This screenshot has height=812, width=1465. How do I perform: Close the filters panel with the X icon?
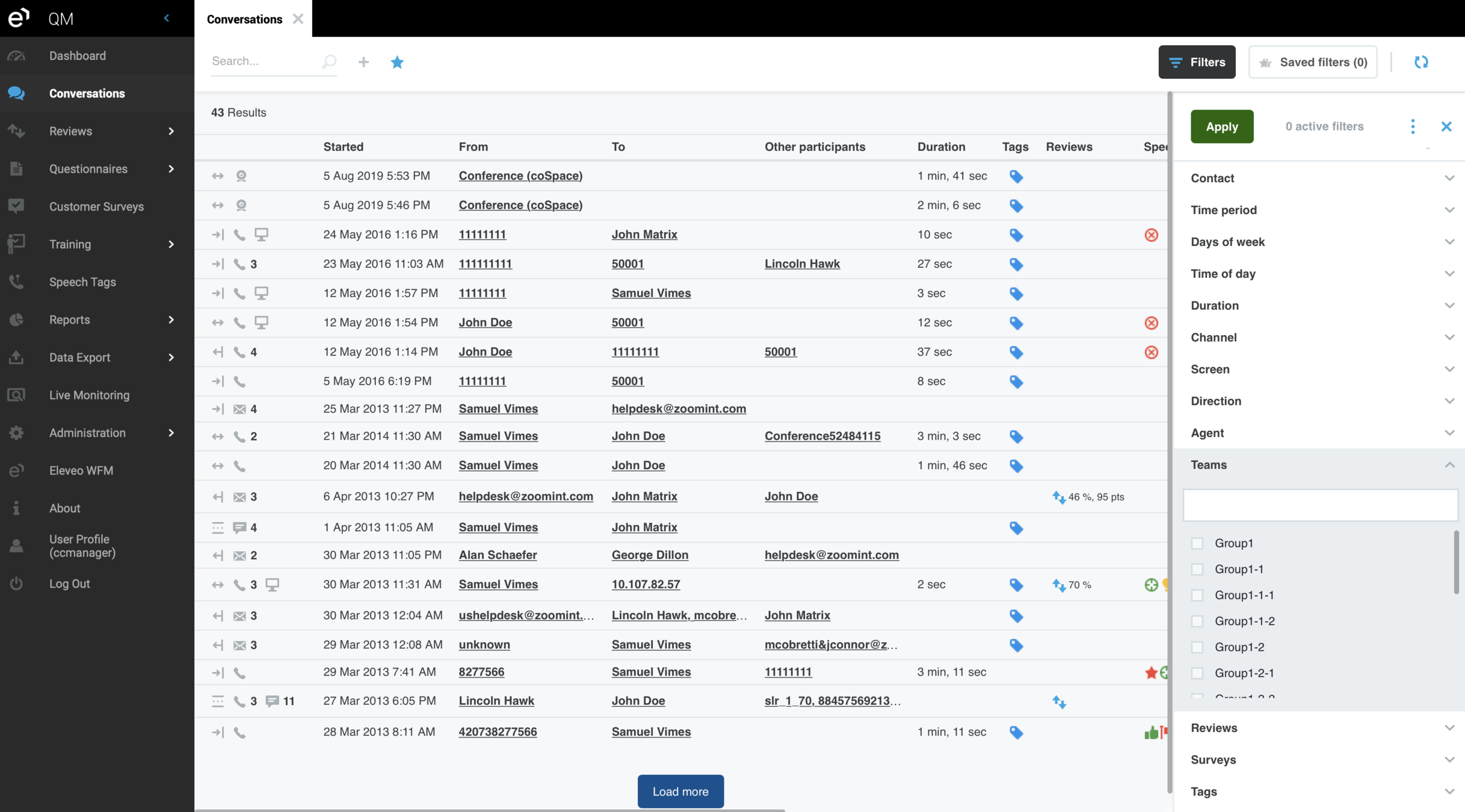pyautogui.click(x=1446, y=126)
